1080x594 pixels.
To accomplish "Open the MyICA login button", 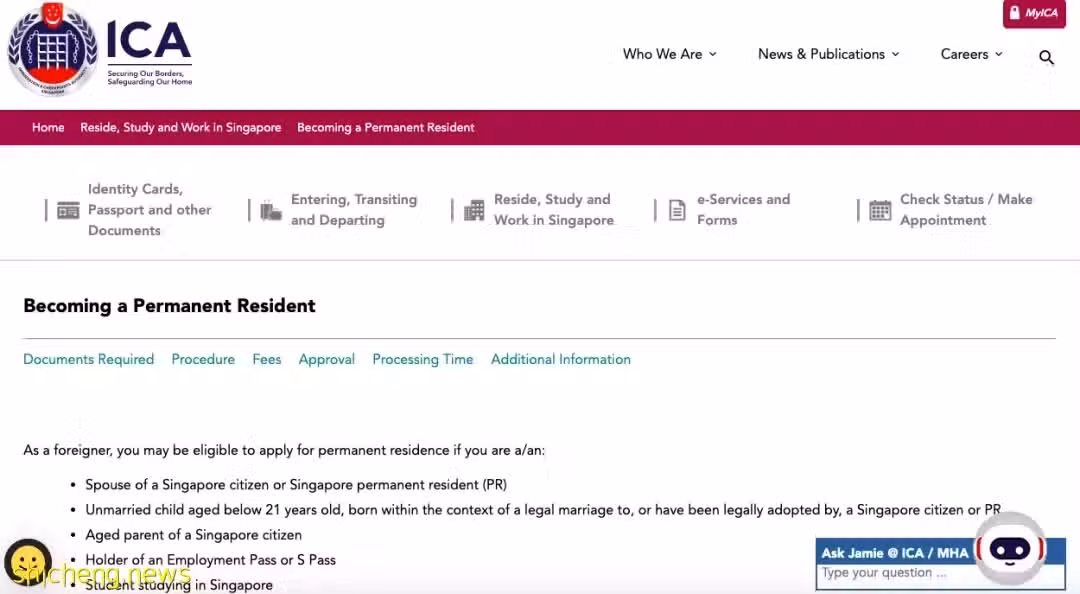I will (1034, 14).
